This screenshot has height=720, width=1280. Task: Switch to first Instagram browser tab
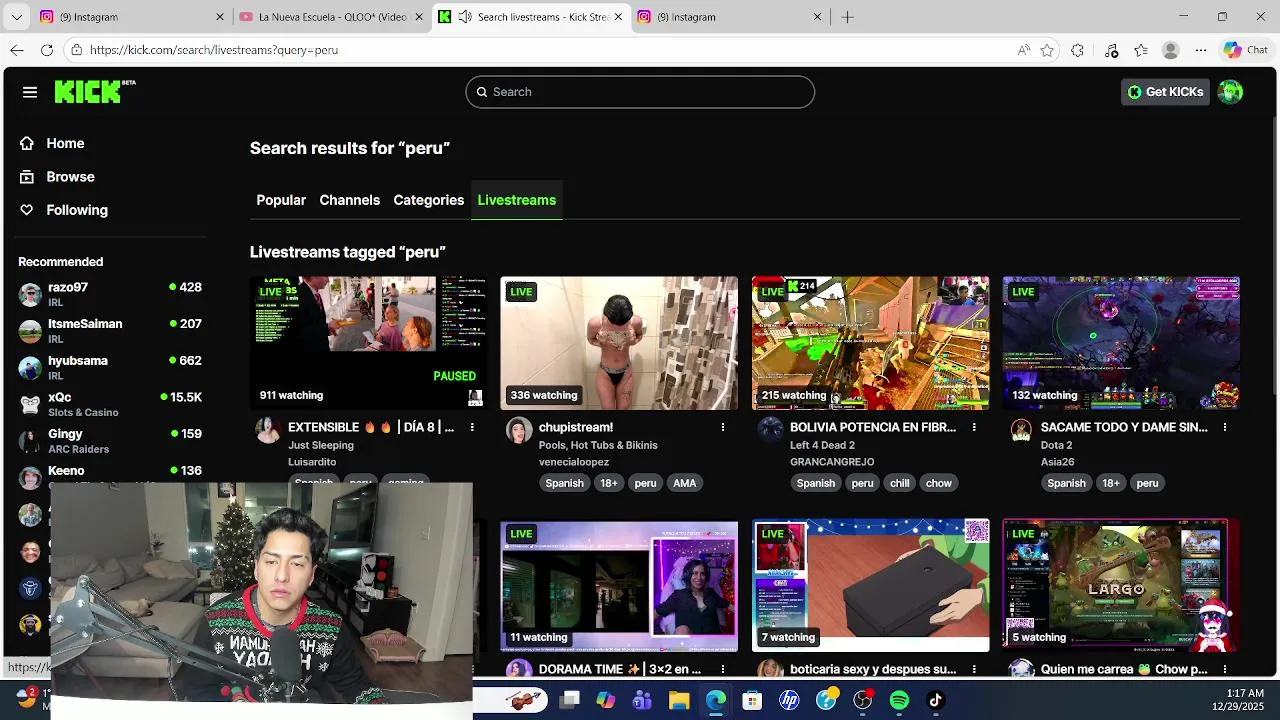coord(130,17)
